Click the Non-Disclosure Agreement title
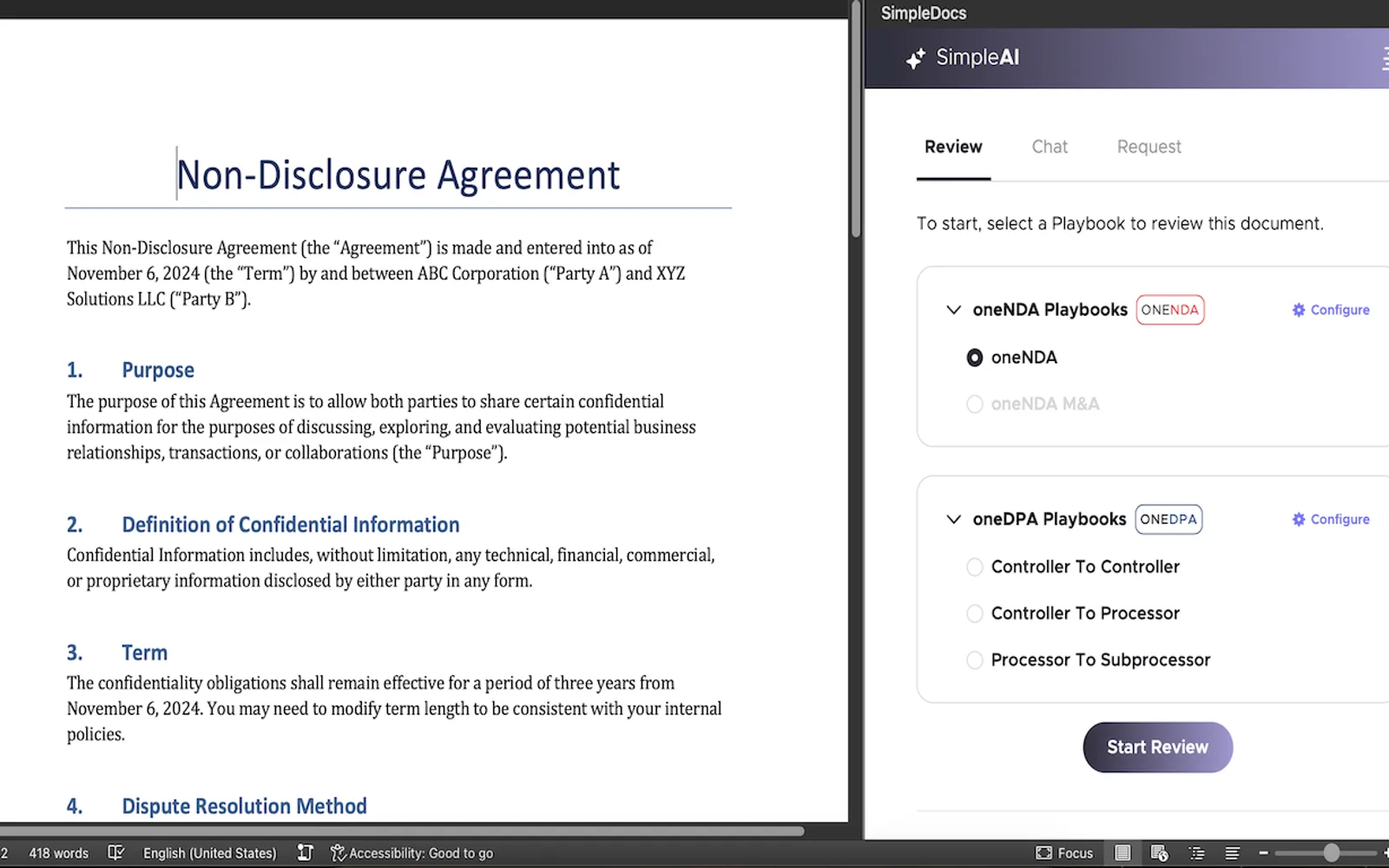The image size is (1389, 868). click(398, 175)
